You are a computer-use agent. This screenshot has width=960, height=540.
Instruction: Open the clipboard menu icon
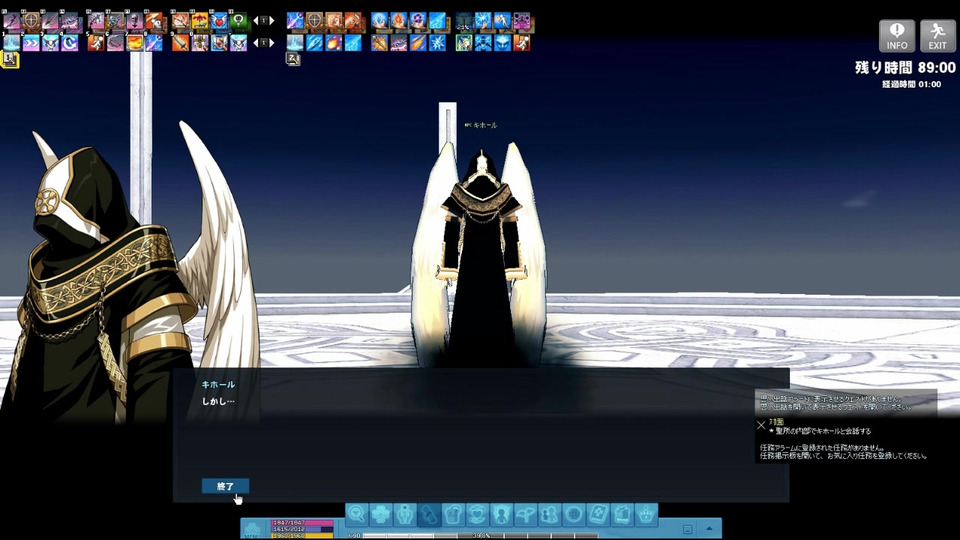622,514
